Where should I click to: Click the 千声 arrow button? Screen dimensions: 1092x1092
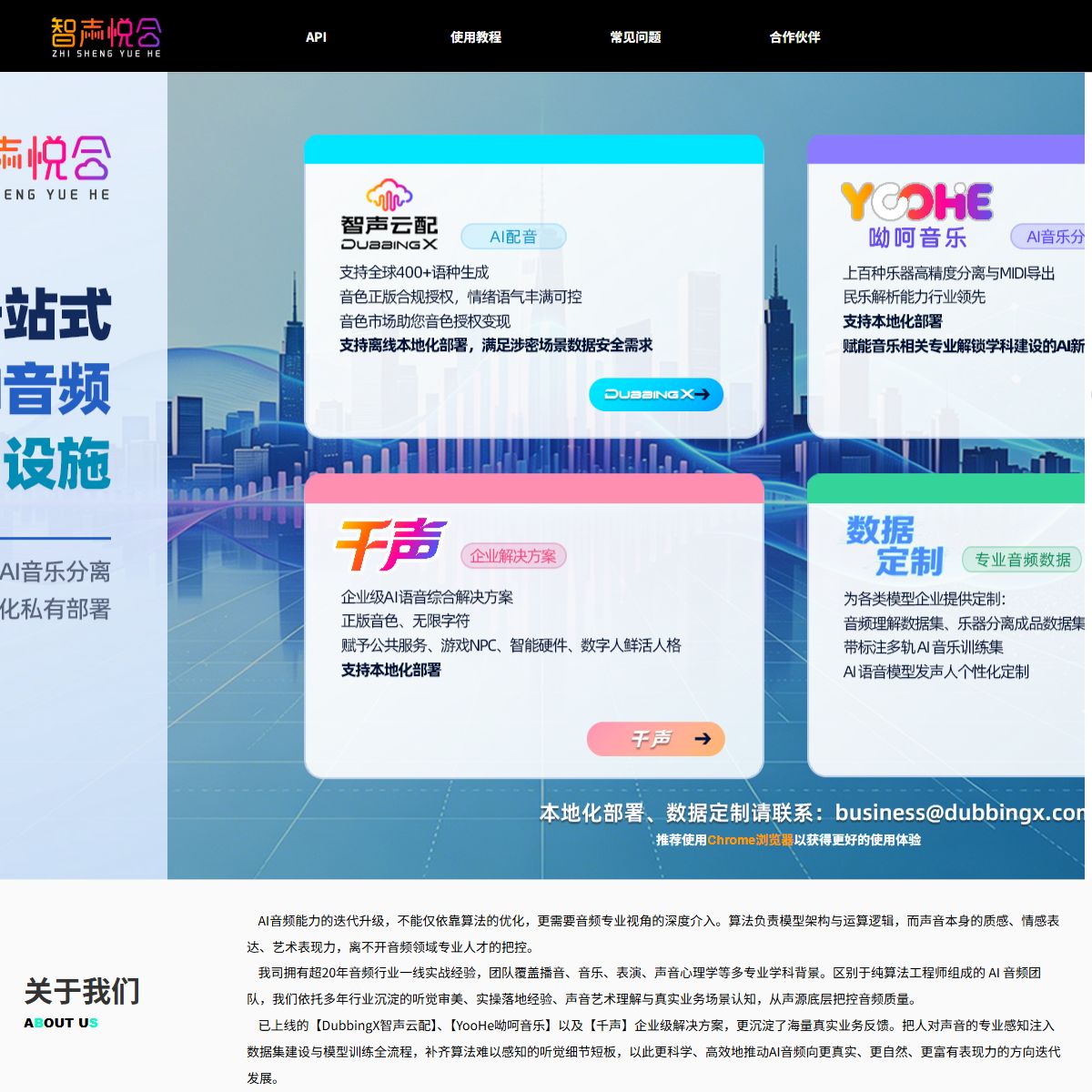(656, 739)
